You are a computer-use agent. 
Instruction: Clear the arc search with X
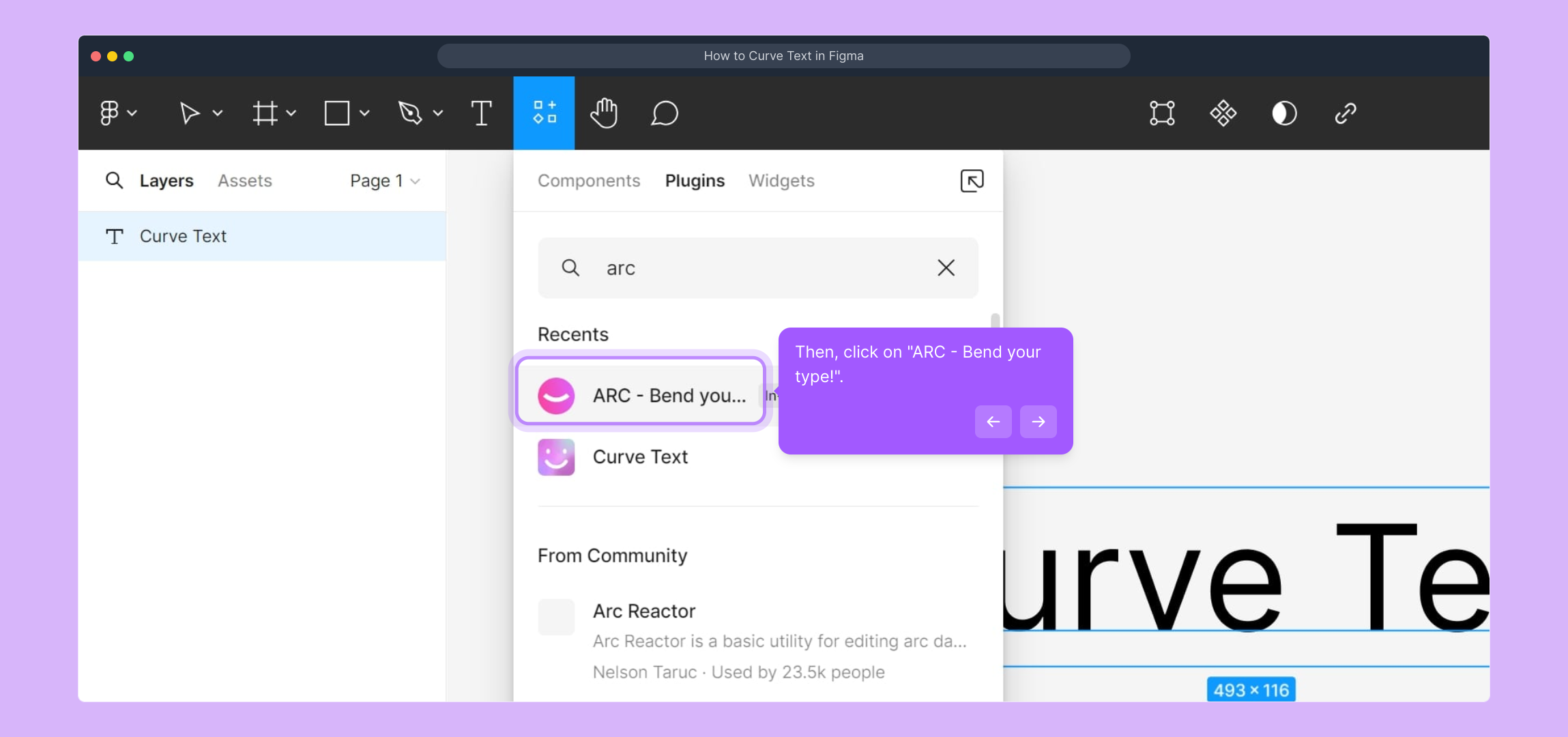(946, 268)
